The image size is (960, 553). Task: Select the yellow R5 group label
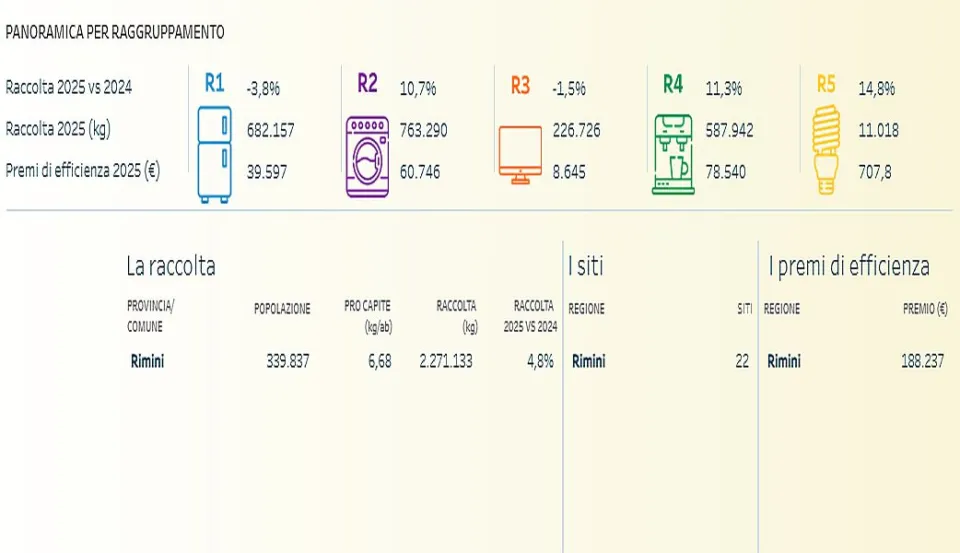[x=826, y=84]
